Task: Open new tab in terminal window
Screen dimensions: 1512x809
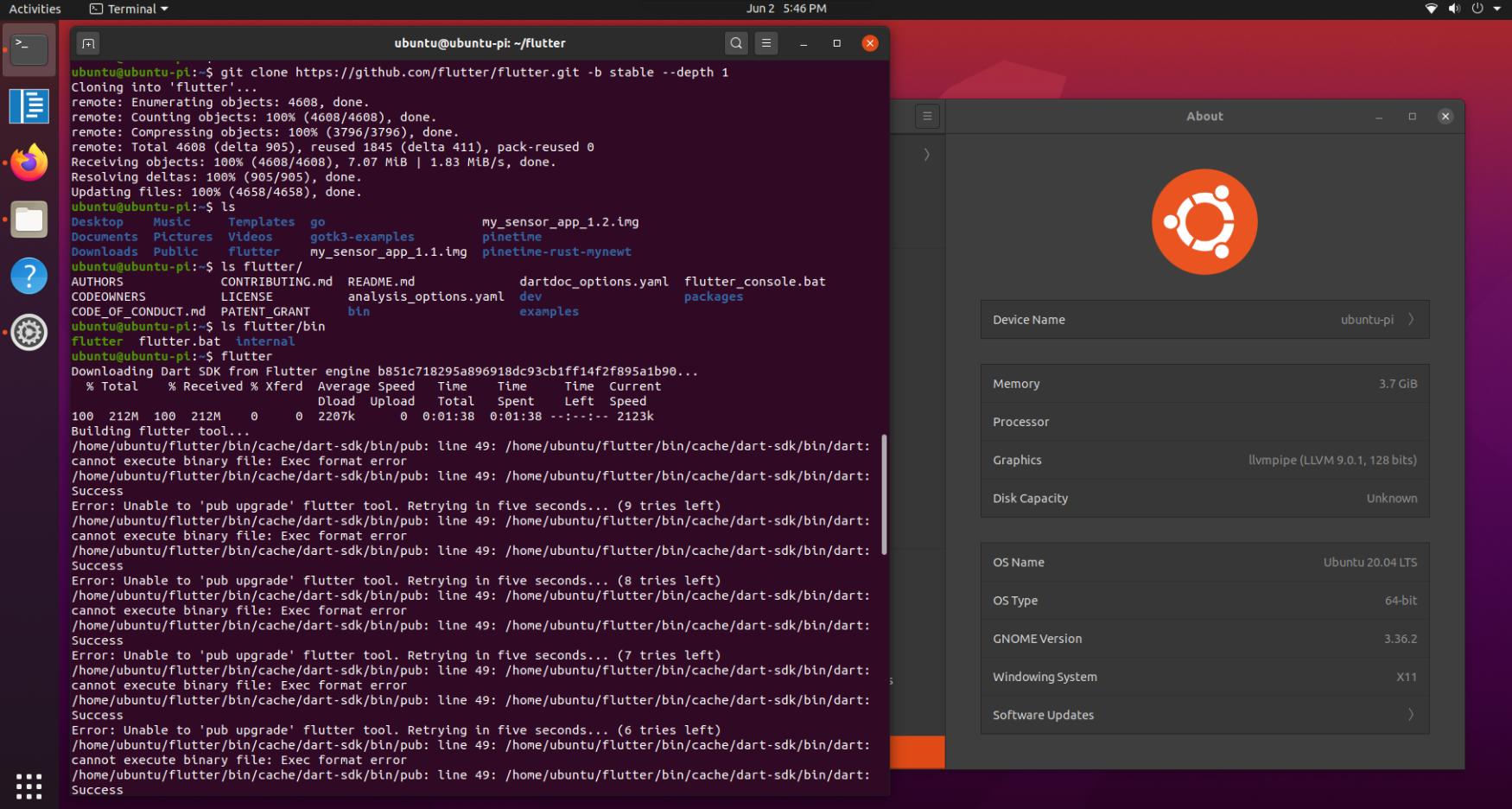Action: (x=88, y=43)
